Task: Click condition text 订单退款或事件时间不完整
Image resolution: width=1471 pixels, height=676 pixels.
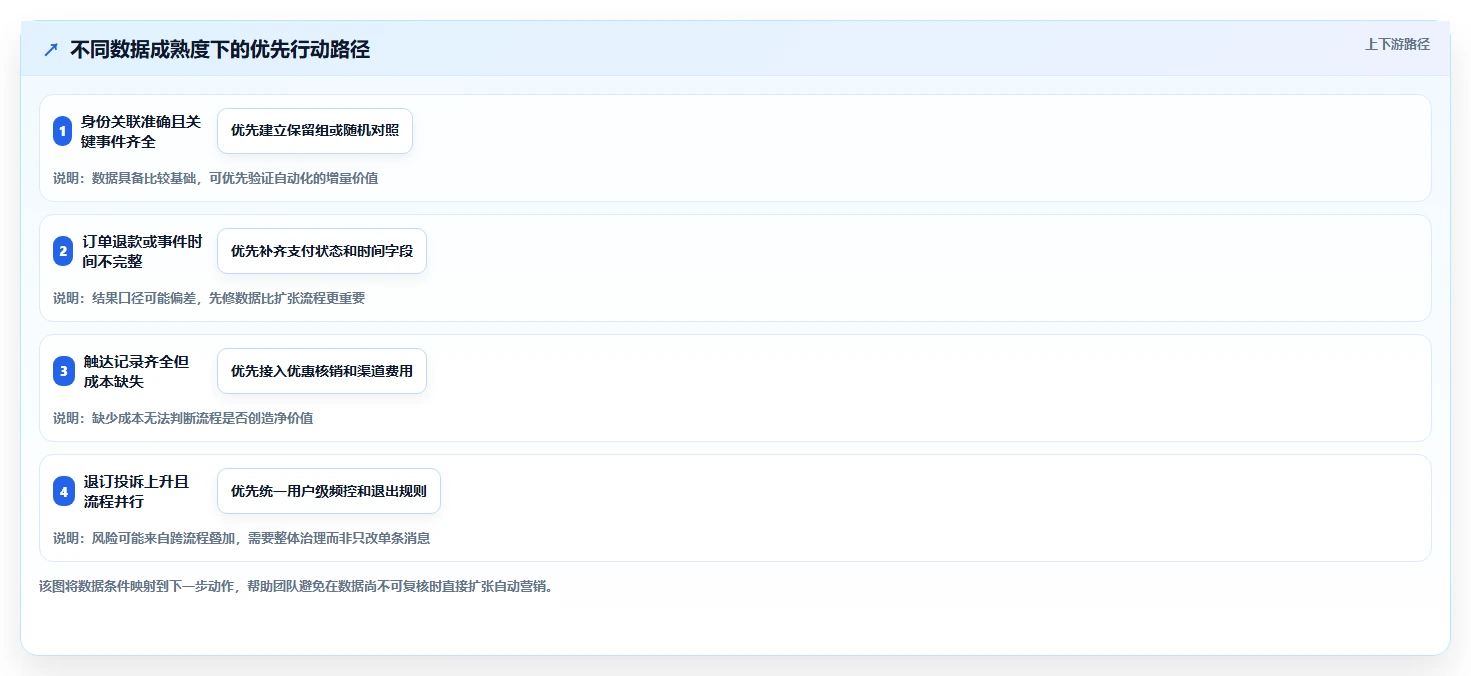Action: [141, 251]
